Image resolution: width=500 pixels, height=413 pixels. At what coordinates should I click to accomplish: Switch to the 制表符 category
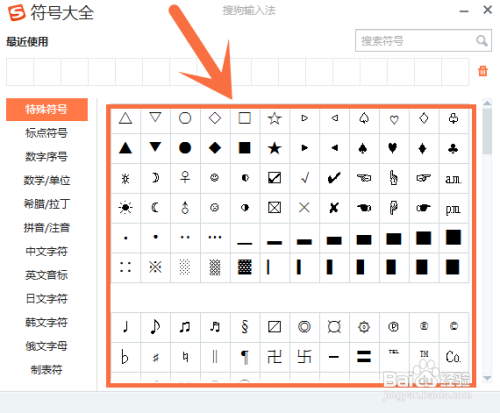click(x=47, y=370)
